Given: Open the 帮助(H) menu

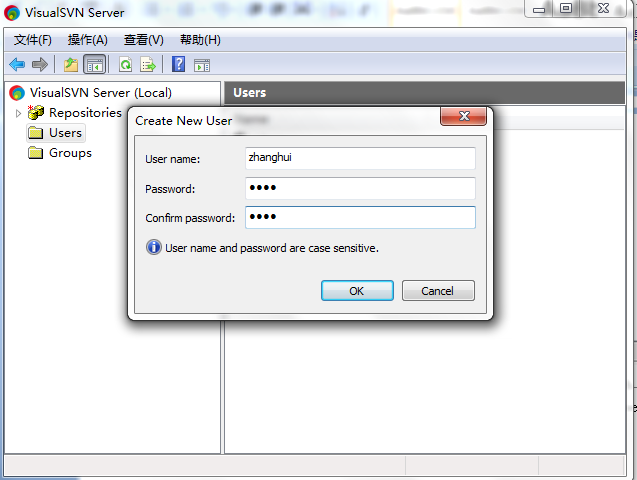Looking at the screenshot, I should click(x=200, y=40).
